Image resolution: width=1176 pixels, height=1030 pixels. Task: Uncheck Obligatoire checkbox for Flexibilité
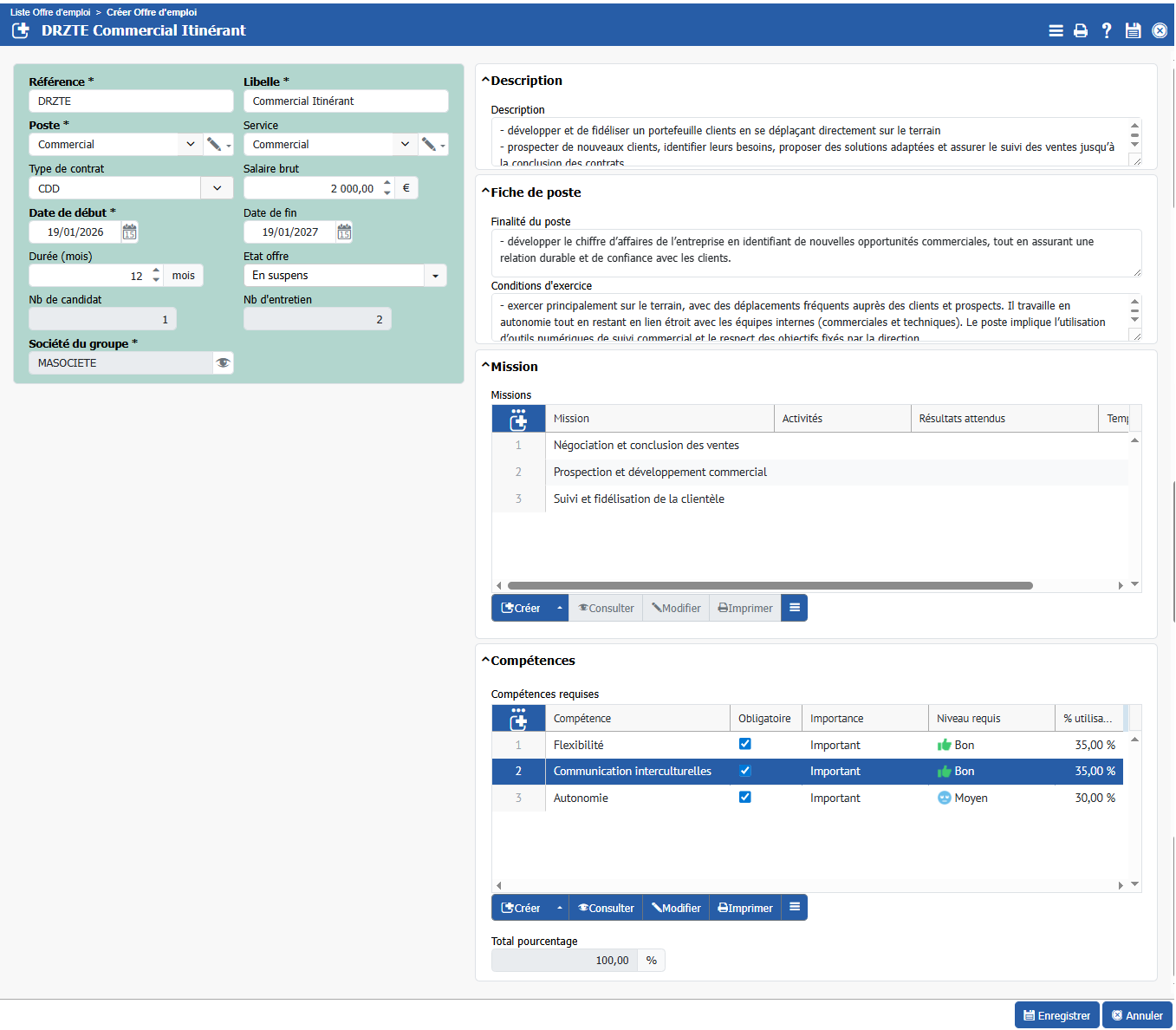coord(744,744)
